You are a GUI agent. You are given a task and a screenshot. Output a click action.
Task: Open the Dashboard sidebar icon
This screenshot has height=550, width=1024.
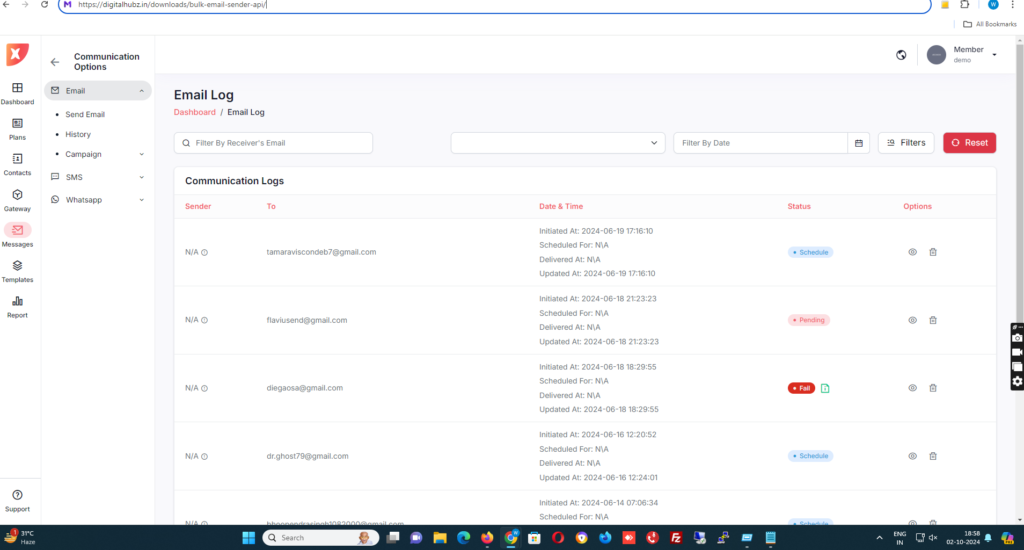(17, 88)
